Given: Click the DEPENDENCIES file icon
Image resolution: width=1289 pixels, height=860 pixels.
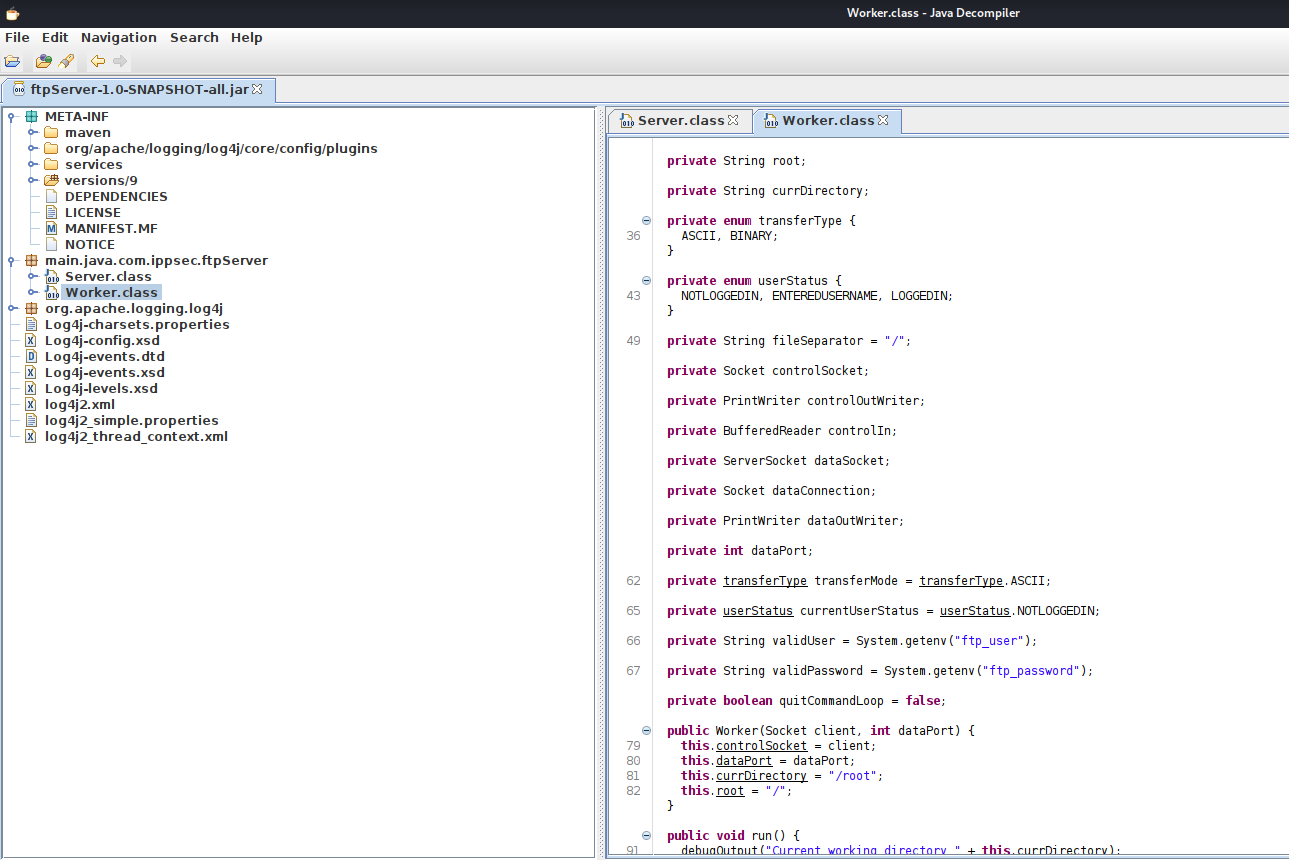Looking at the screenshot, I should pyautogui.click(x=51, y=196).
